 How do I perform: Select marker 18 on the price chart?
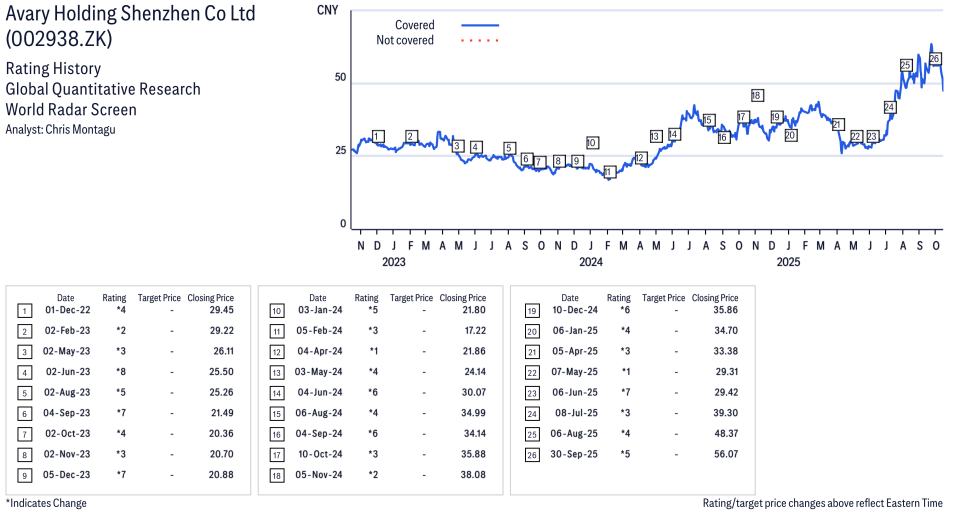(756, 96)
